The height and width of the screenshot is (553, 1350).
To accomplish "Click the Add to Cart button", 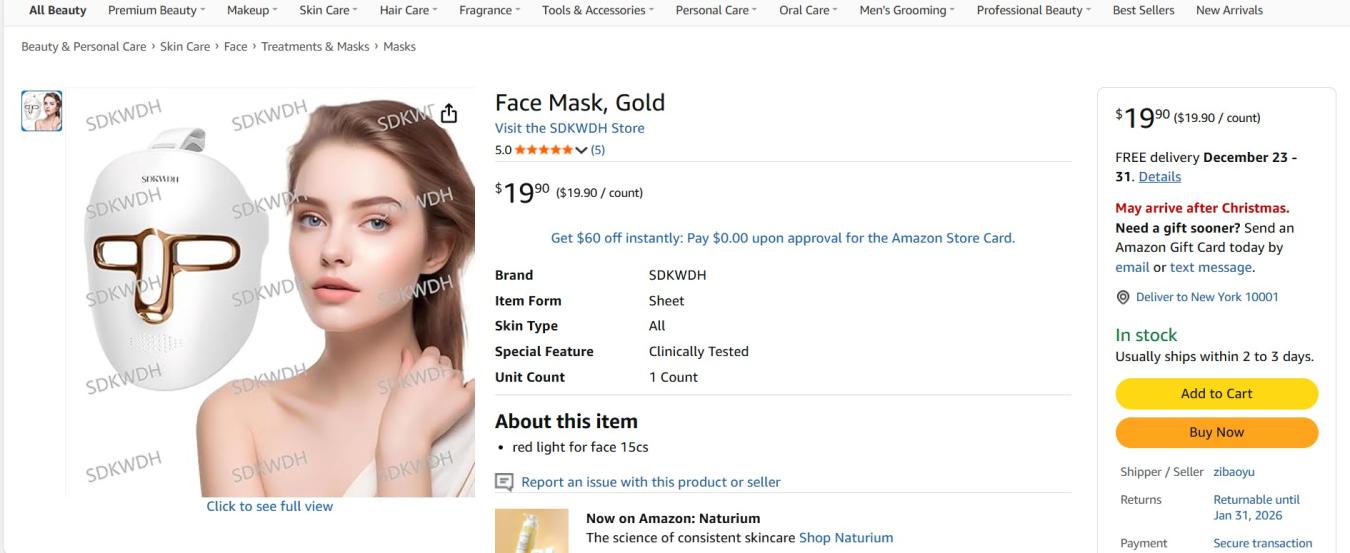I will point(1216,393).
